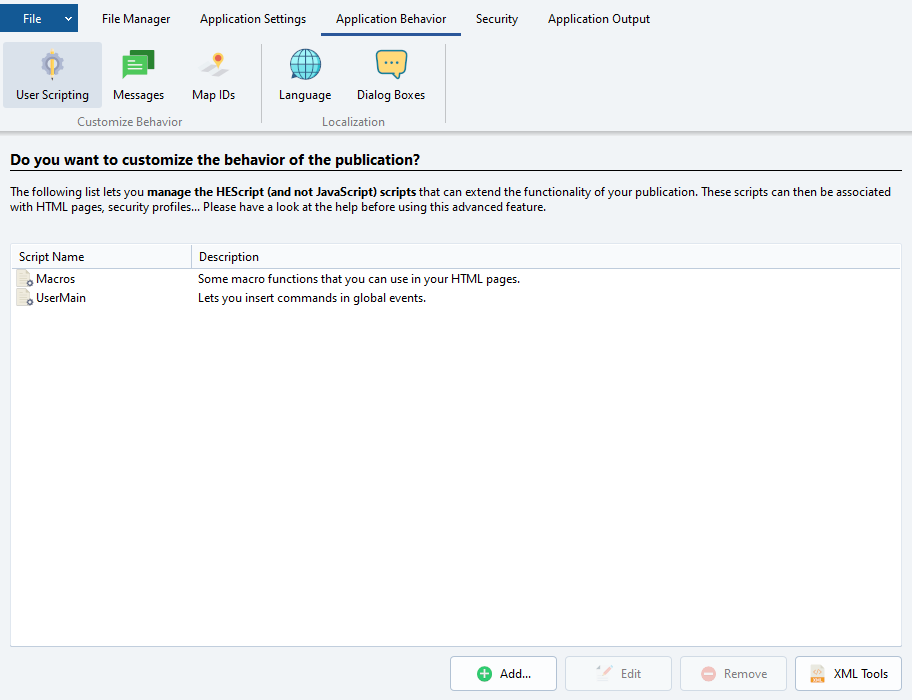This screenshot has width=912, height=700.
Task: Switch to the Application Settings tab
Action: coord(253,19)
